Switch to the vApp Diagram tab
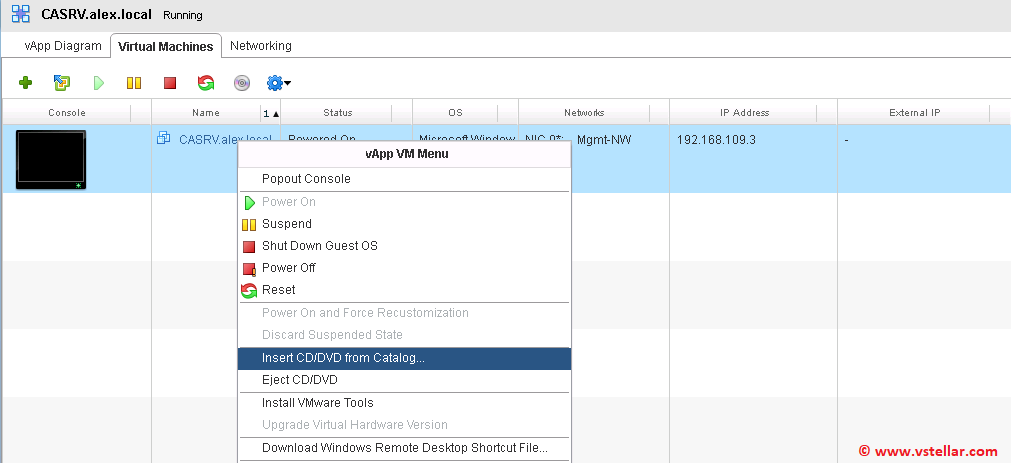The height and width of the screenshot is (463, 1011). (63, 46)
